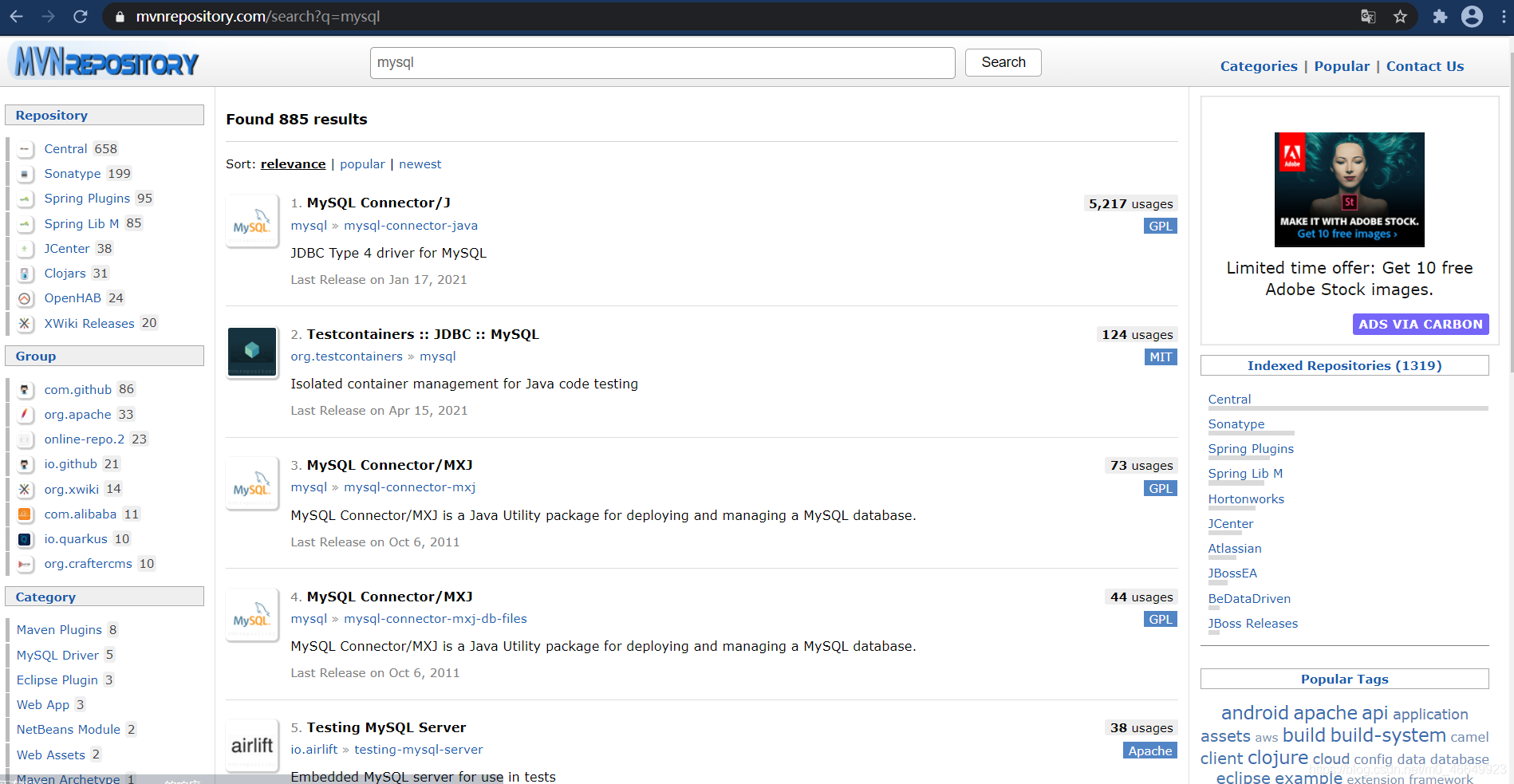Click the Adobe Stock ad image
1514x784 pixels.
point(1349,189)
